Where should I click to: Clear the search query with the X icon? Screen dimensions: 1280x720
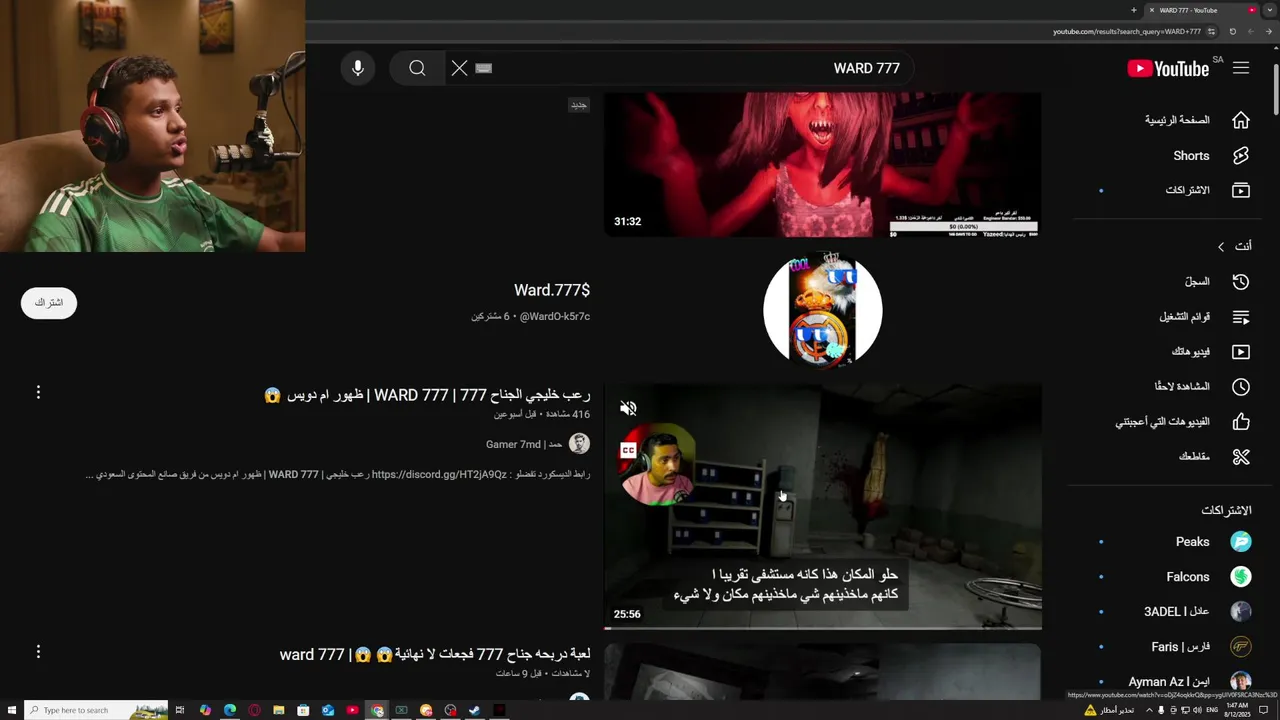click(x=459, y=68)
